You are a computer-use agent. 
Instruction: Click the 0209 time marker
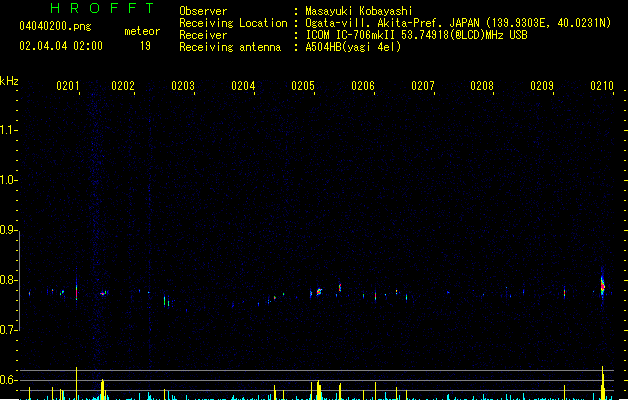coord(542,86)
